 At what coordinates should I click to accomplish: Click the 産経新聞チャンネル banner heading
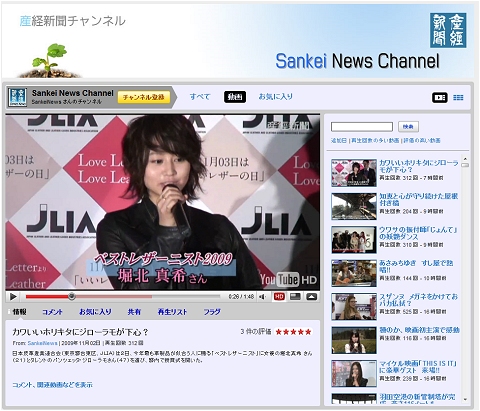(x=73, y=21)
